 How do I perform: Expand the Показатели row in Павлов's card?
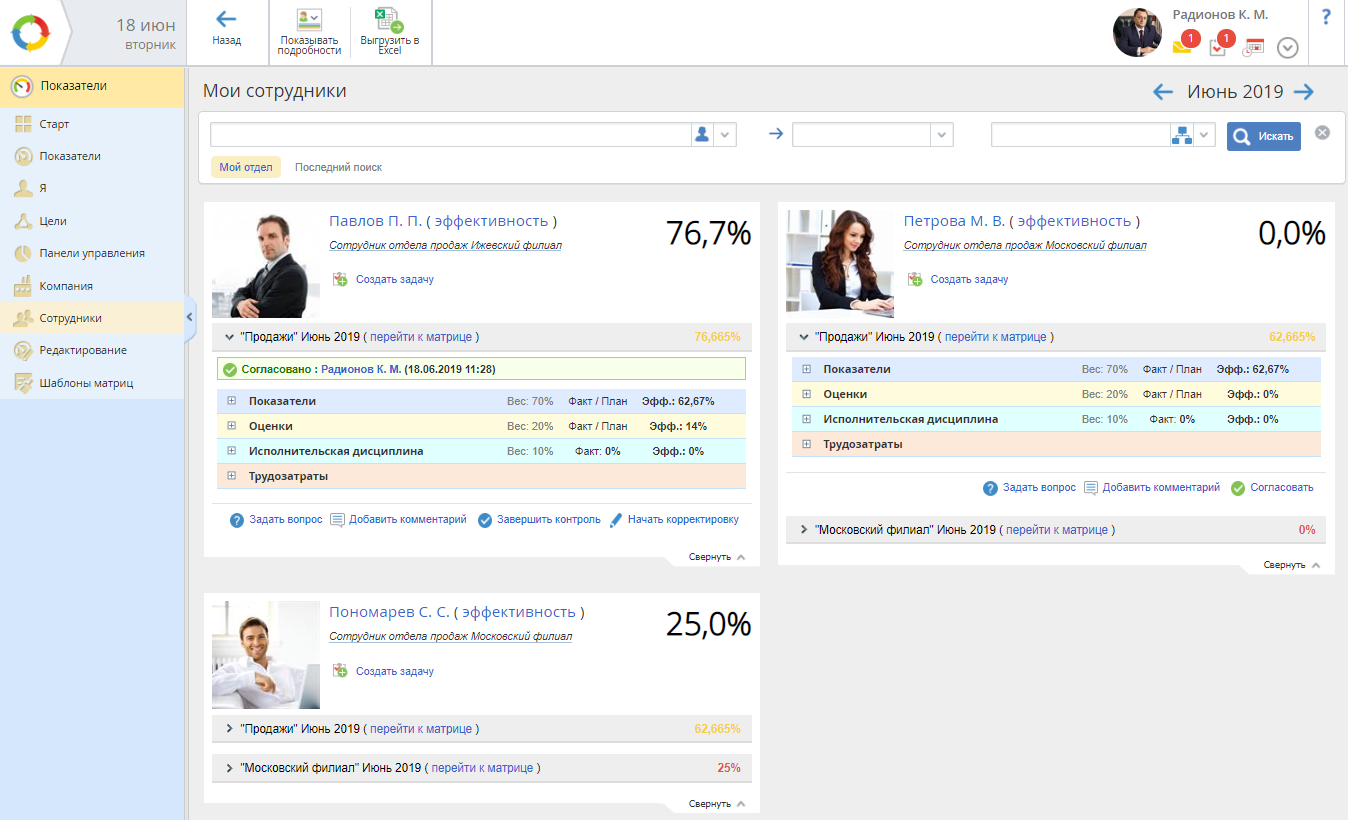tap(231, 401)
